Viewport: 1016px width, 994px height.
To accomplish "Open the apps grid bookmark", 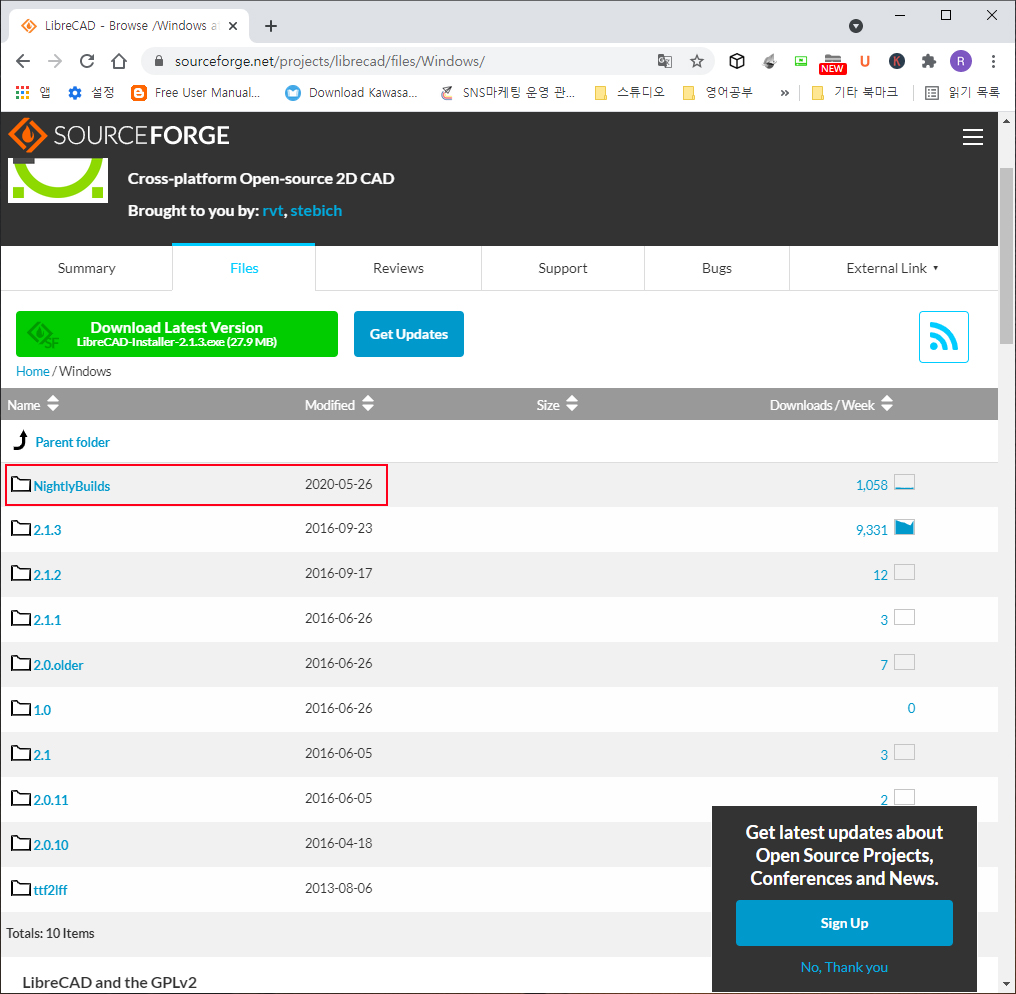I will (23, 93).
